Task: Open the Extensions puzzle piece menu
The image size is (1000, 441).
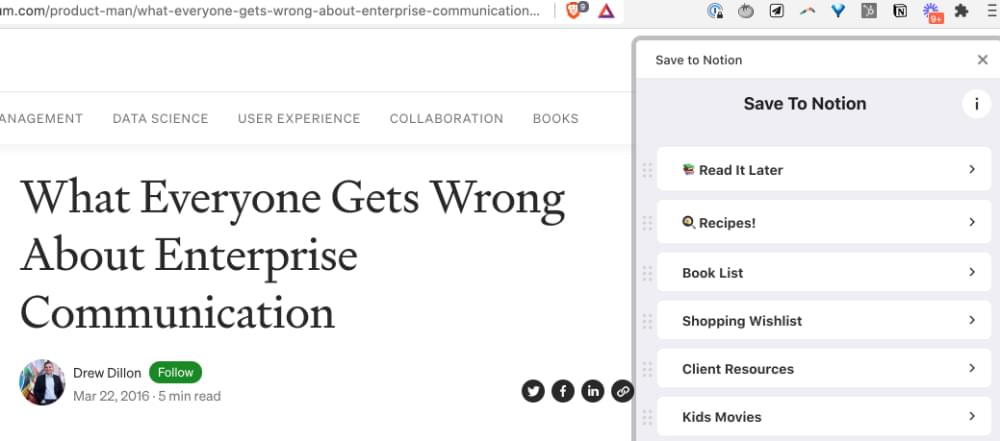Action: (x=961, y=12)
